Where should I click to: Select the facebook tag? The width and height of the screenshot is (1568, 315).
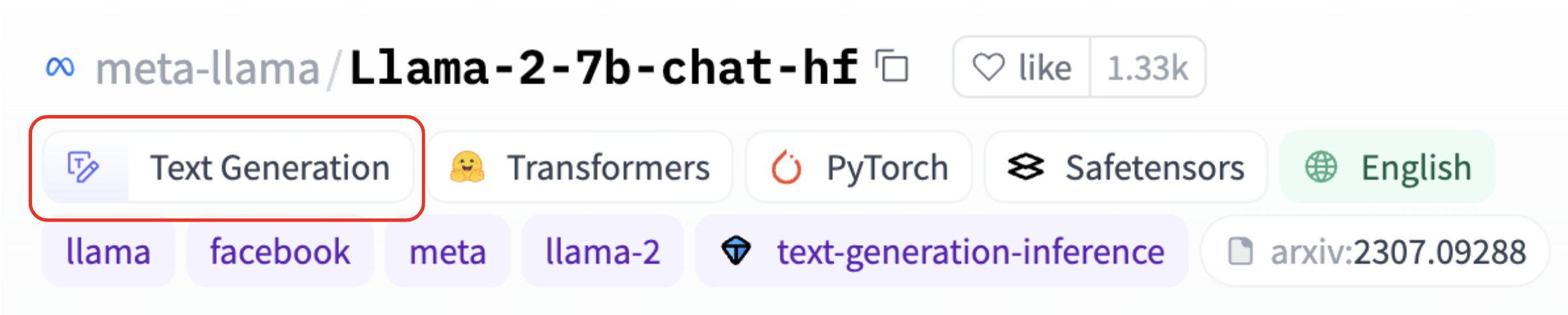280,252
